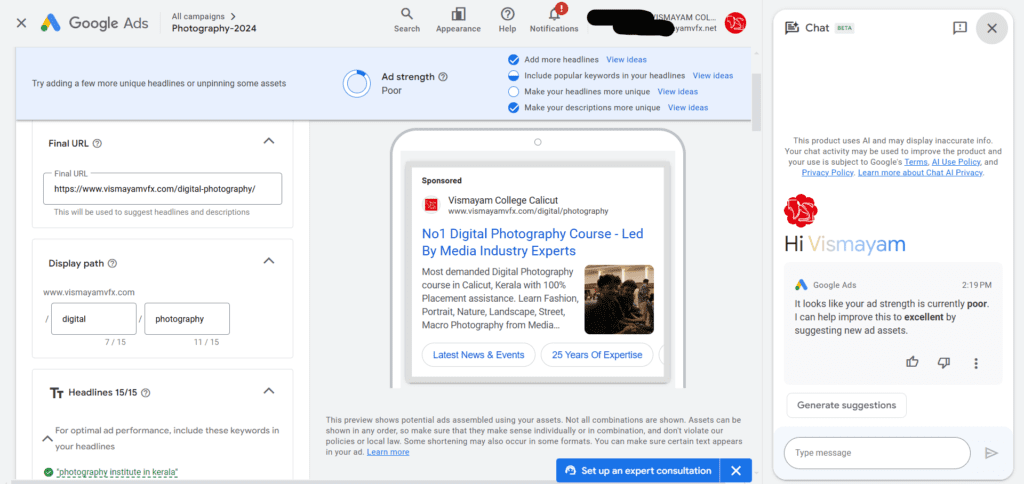Collapse the Display path section
Image resolution: width=1024 pixels, height=484 pixels.
point(268,261)
